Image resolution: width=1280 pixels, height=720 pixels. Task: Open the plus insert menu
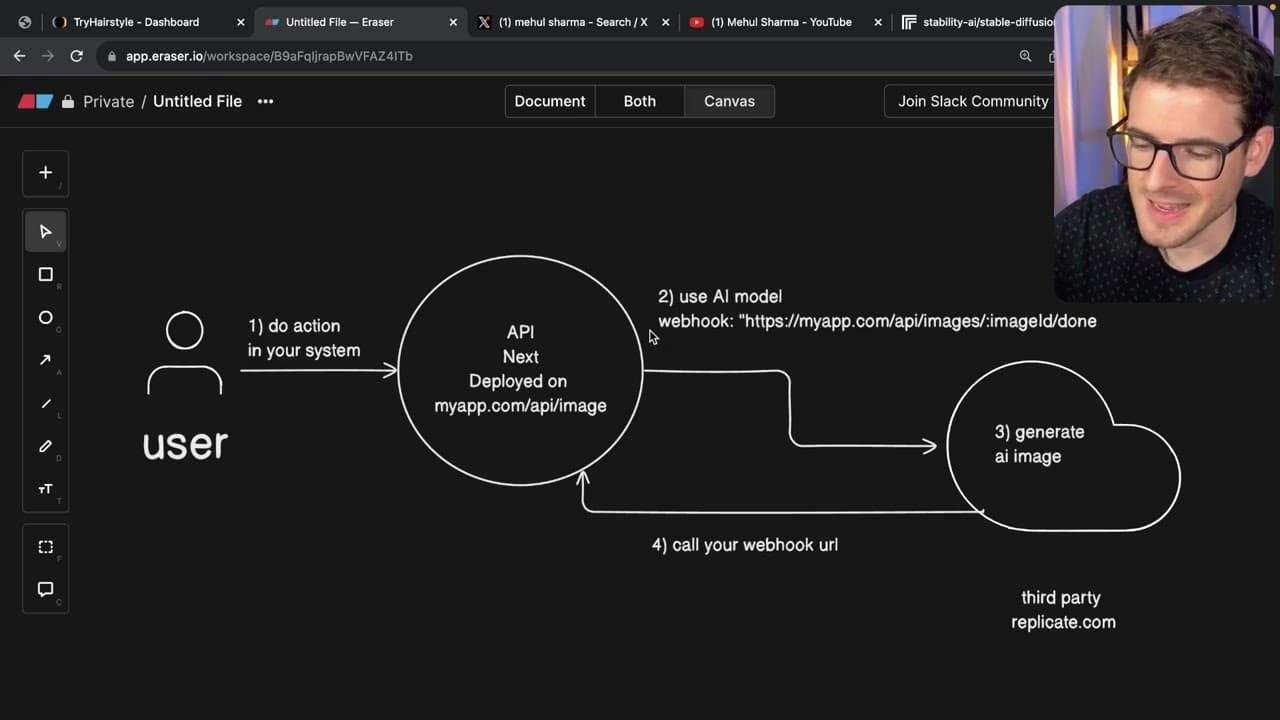45,173
